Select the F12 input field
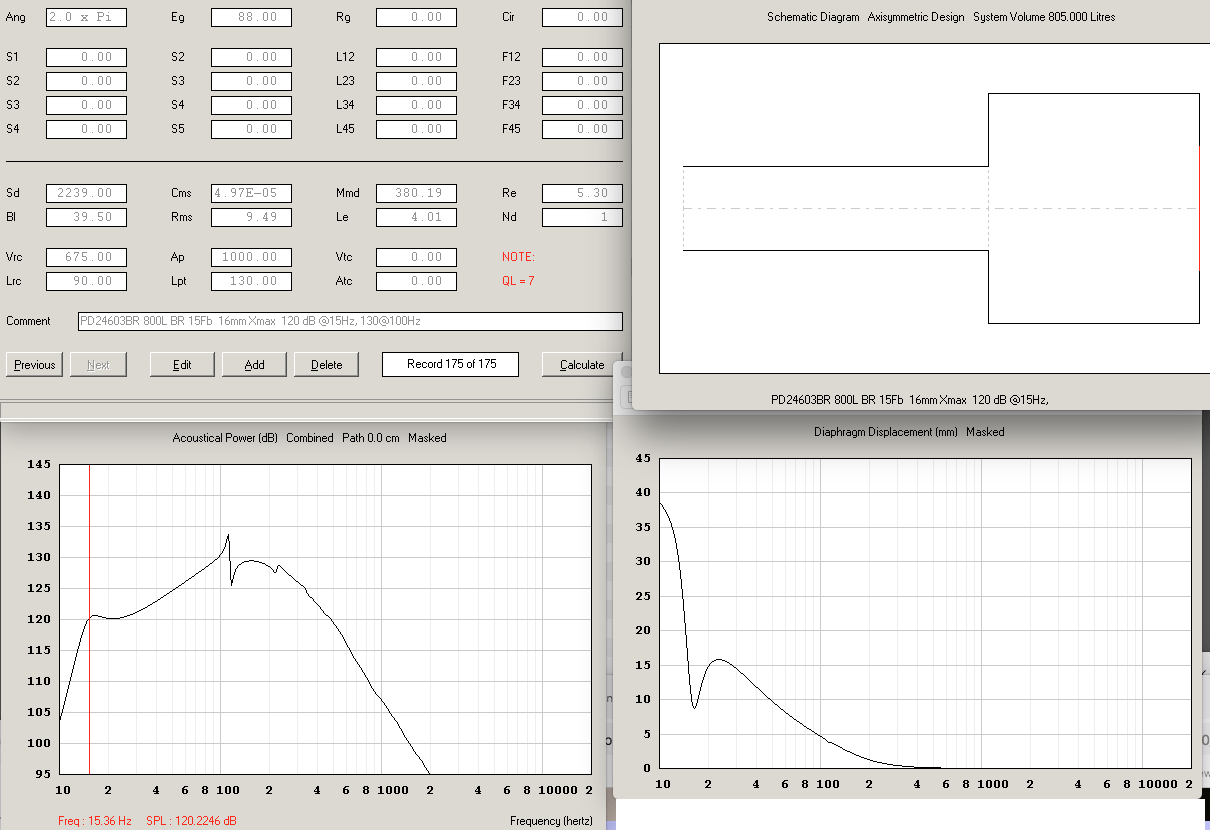Screen dimensions: 1210x830 click(x=582, y=57)
